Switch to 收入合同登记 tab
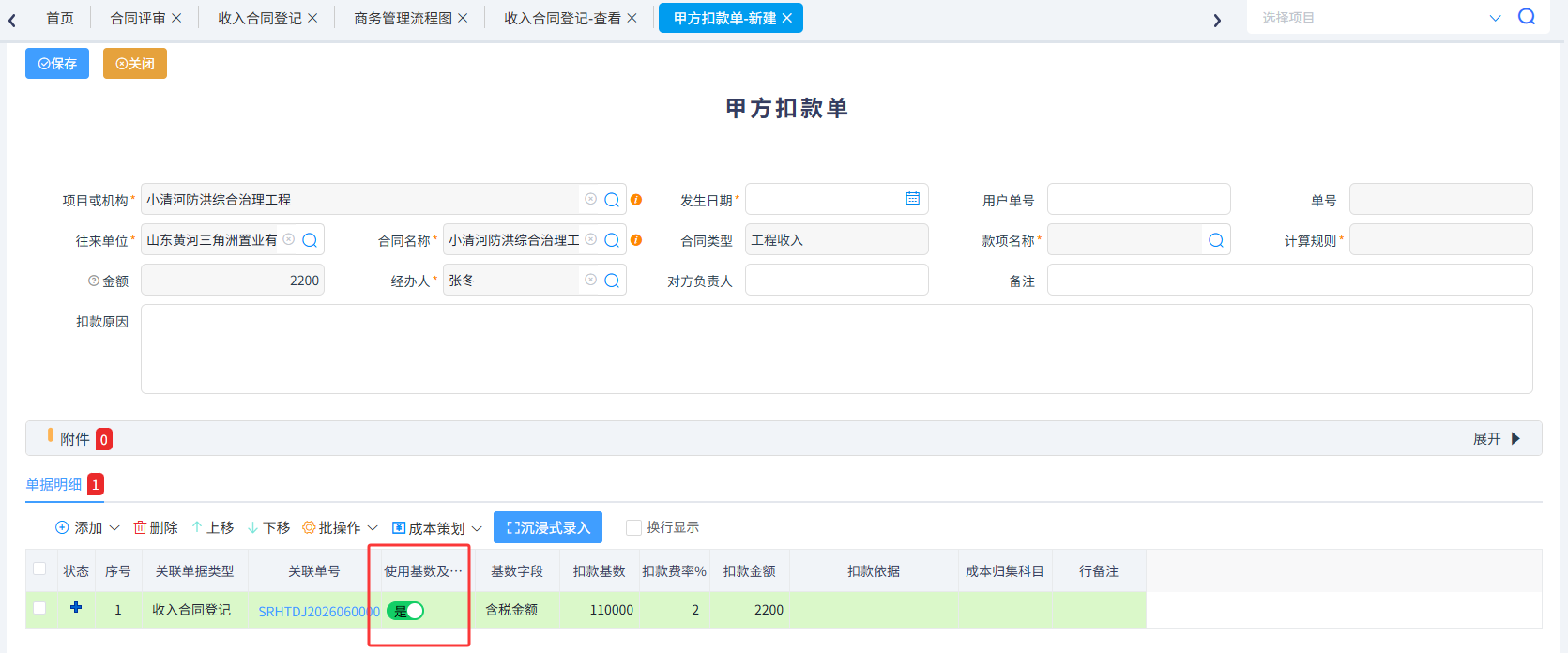This screenshot has width=1568, height=653. [x=260, y=18]
